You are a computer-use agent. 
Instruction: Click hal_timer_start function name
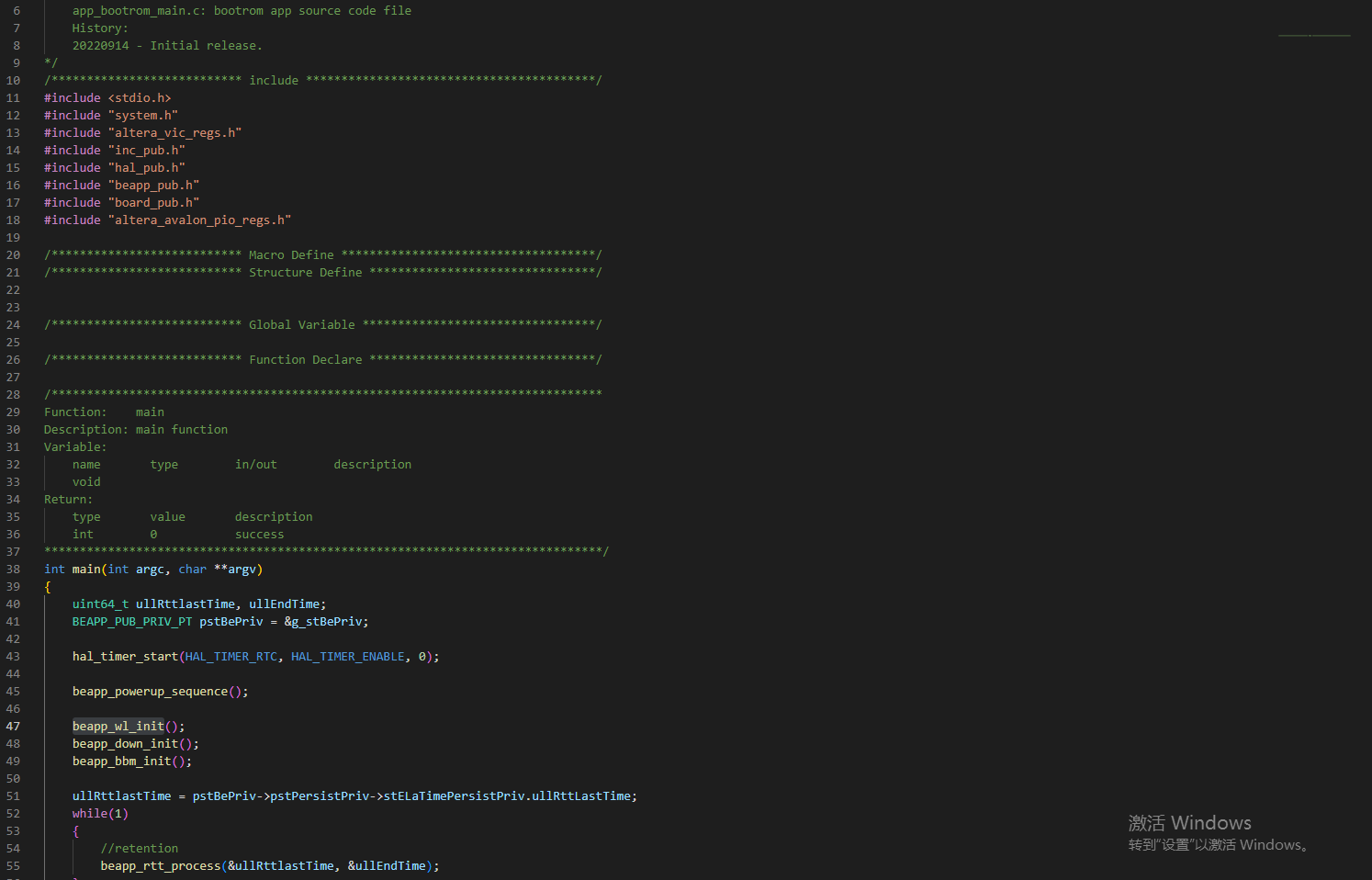[125, 657]
